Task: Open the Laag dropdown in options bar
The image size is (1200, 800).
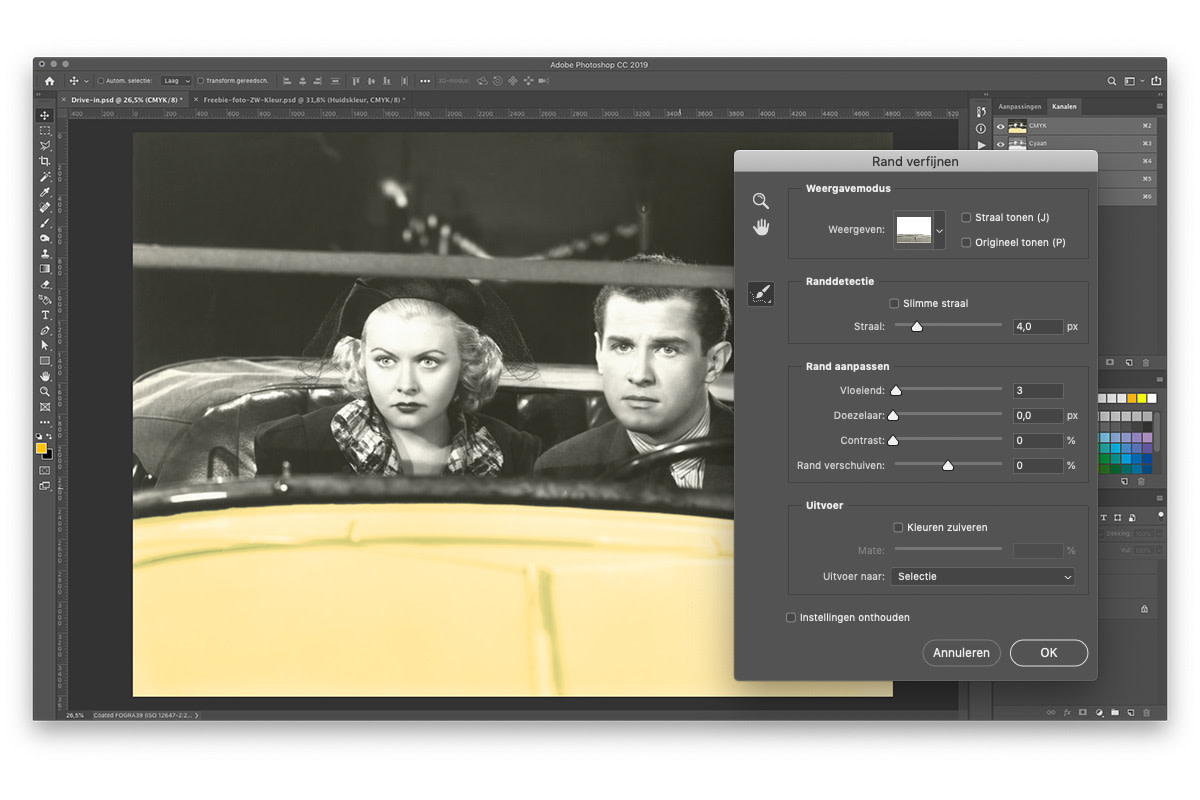Action: click(176, 81)
